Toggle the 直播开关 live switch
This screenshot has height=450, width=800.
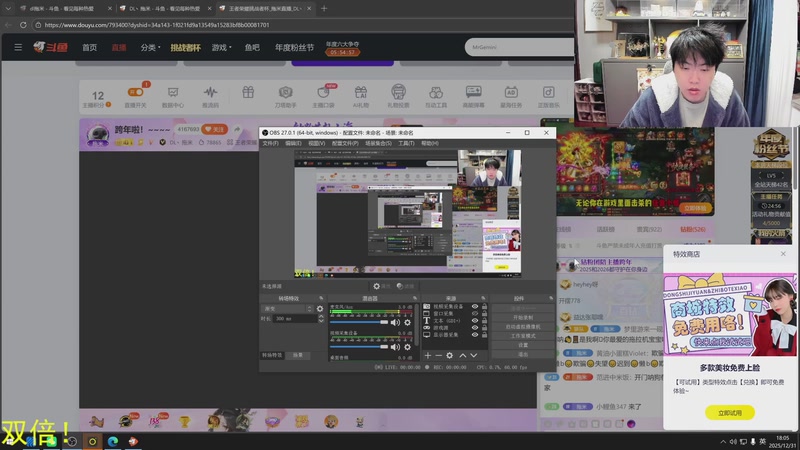pyautogui.click(x=136, y=92)
